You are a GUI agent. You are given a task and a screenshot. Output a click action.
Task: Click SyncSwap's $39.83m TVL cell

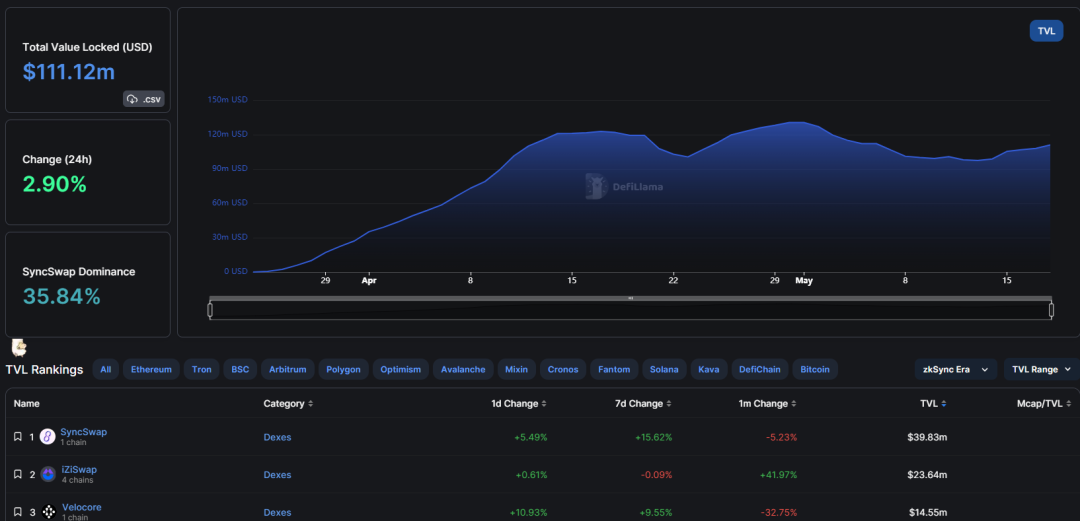927,437
